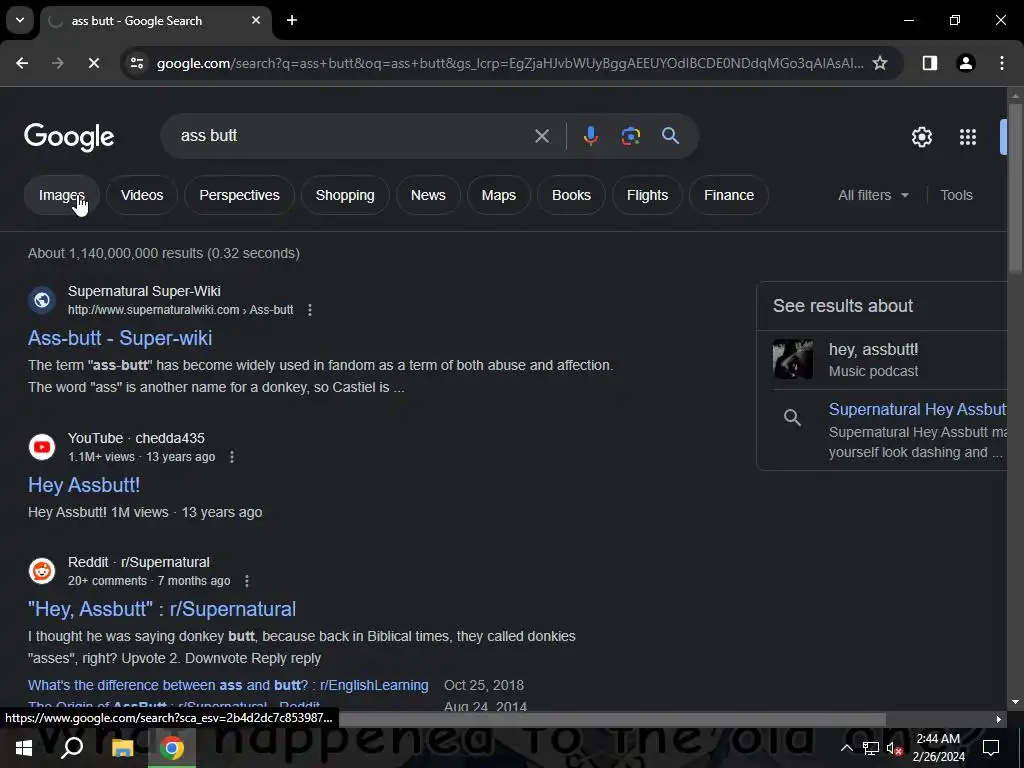Open the muted volume tray icon
The image size is (1024, 768).
coord(895,748)
